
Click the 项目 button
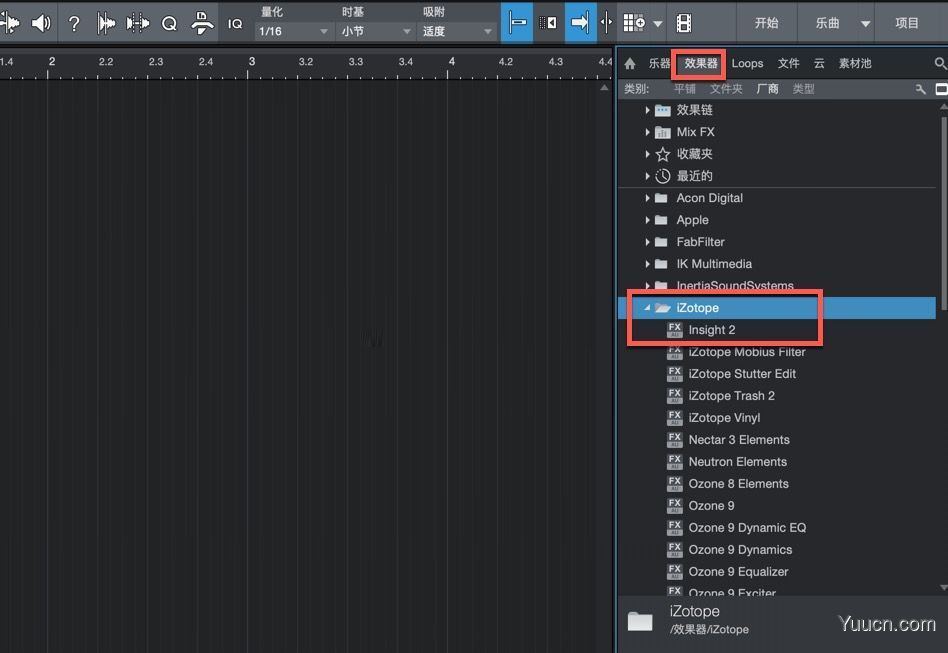(907, 23)
